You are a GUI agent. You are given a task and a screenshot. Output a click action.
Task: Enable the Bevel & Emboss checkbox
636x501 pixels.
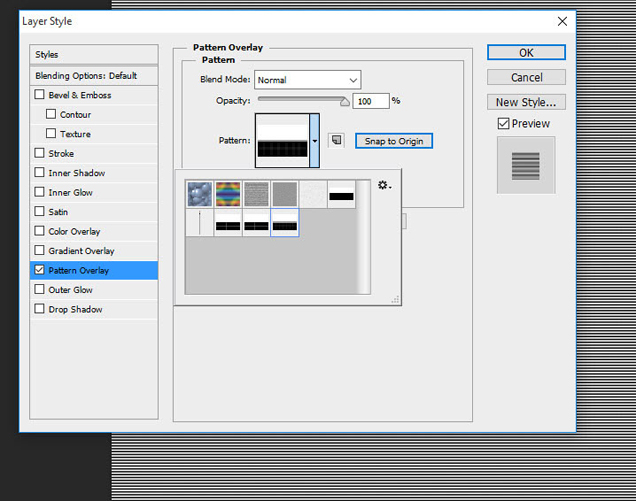(x=40, y=95)
